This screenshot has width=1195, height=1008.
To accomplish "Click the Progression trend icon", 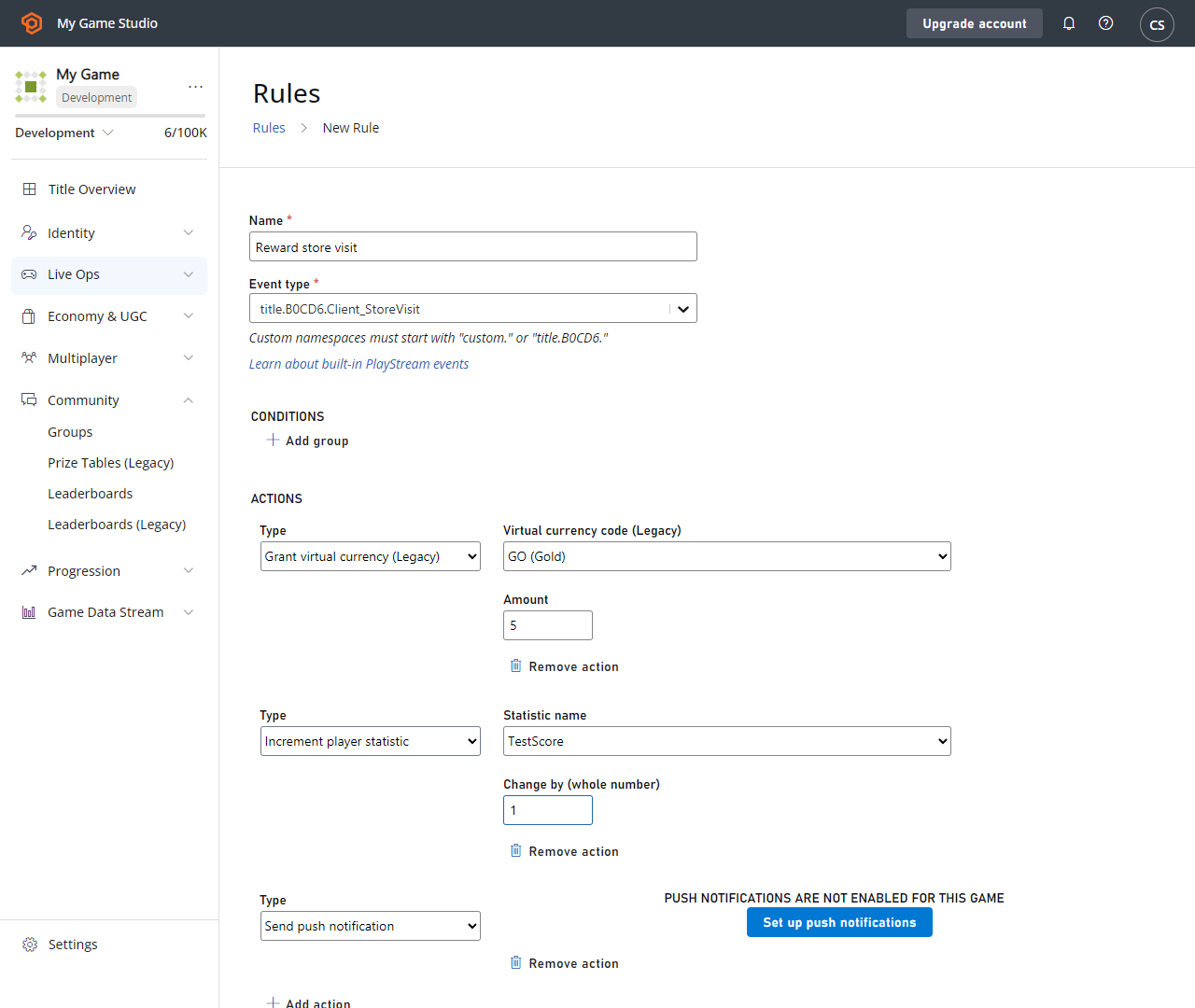I will pos(29,570).
